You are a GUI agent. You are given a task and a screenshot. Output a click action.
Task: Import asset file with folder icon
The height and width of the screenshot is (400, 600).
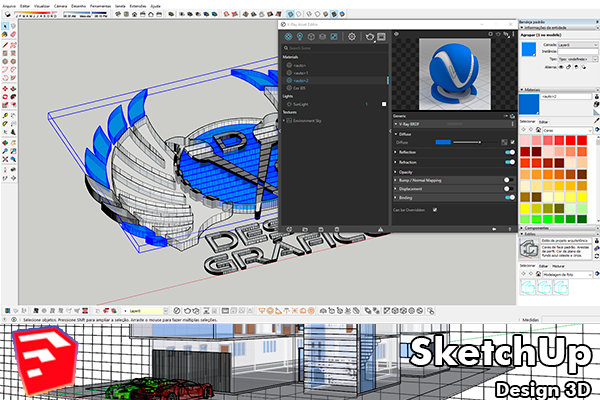coord(305,229)
